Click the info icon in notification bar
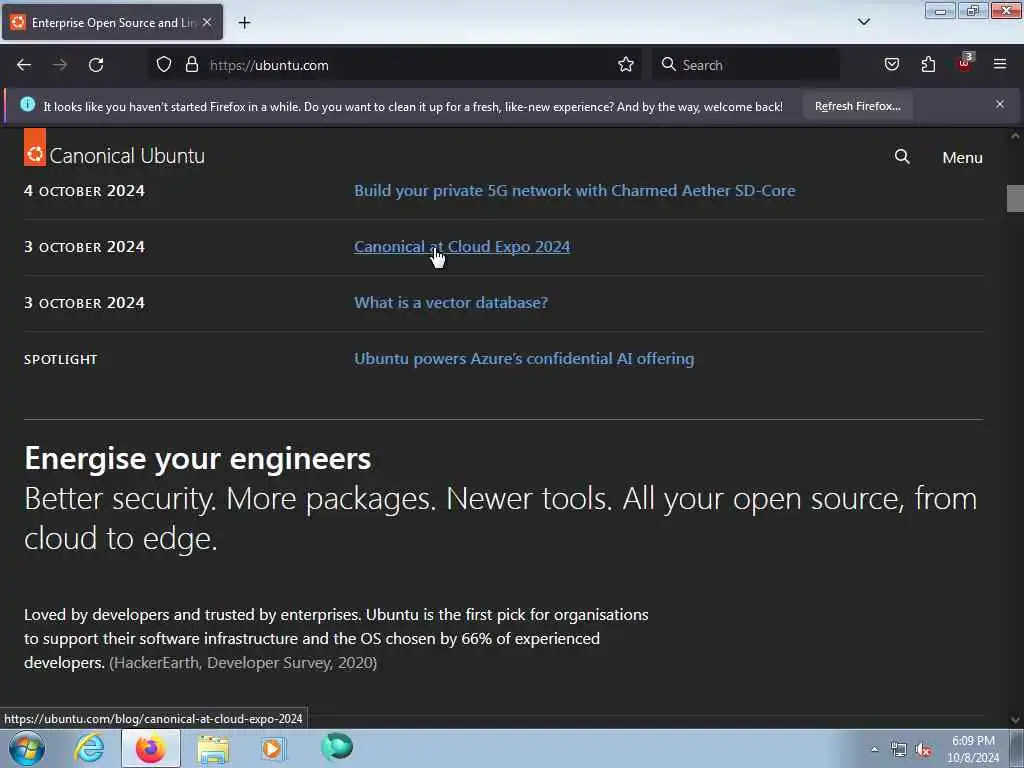 [27, 104]
